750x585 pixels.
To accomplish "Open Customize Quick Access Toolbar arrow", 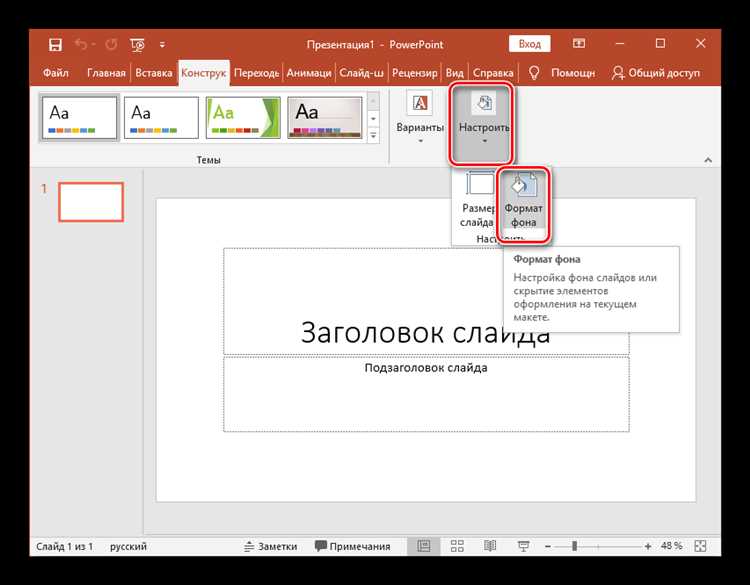I will (162, 44).
